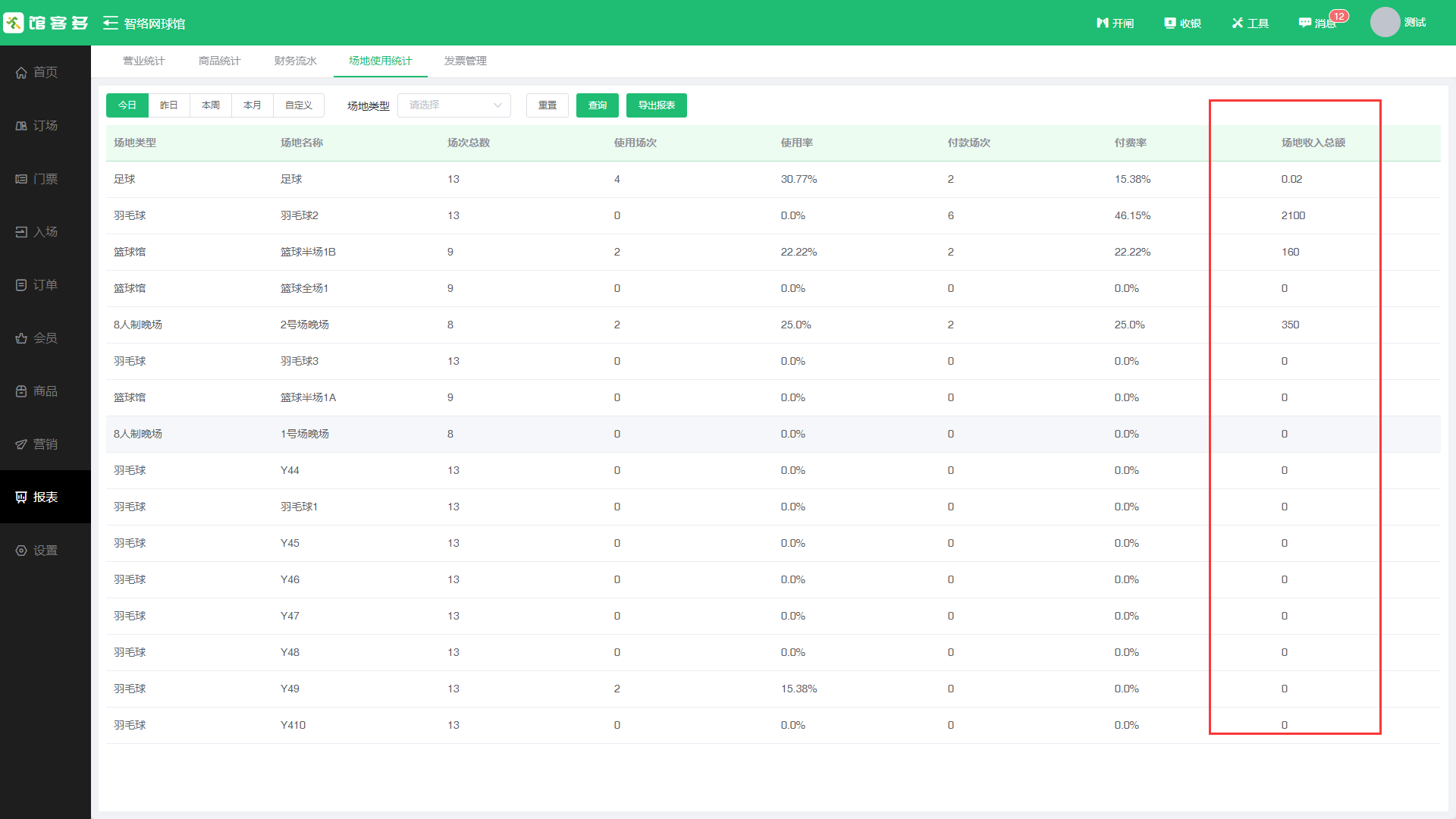Open the 开闸 gate icon in the header
This screenshot has height=819, width=1456.
(1103, 24)
